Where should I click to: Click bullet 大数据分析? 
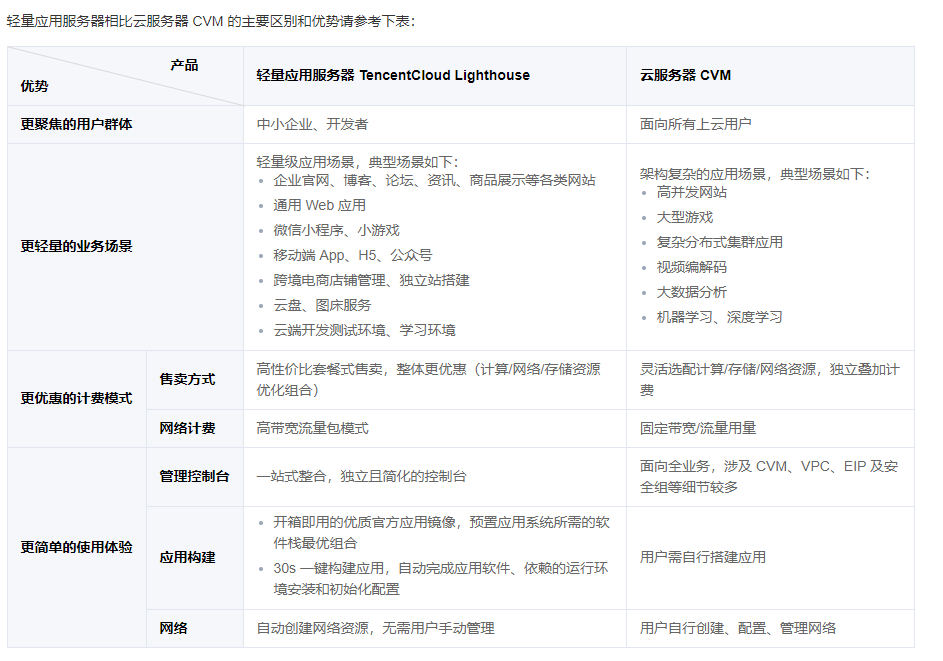(x=692, y=292)
